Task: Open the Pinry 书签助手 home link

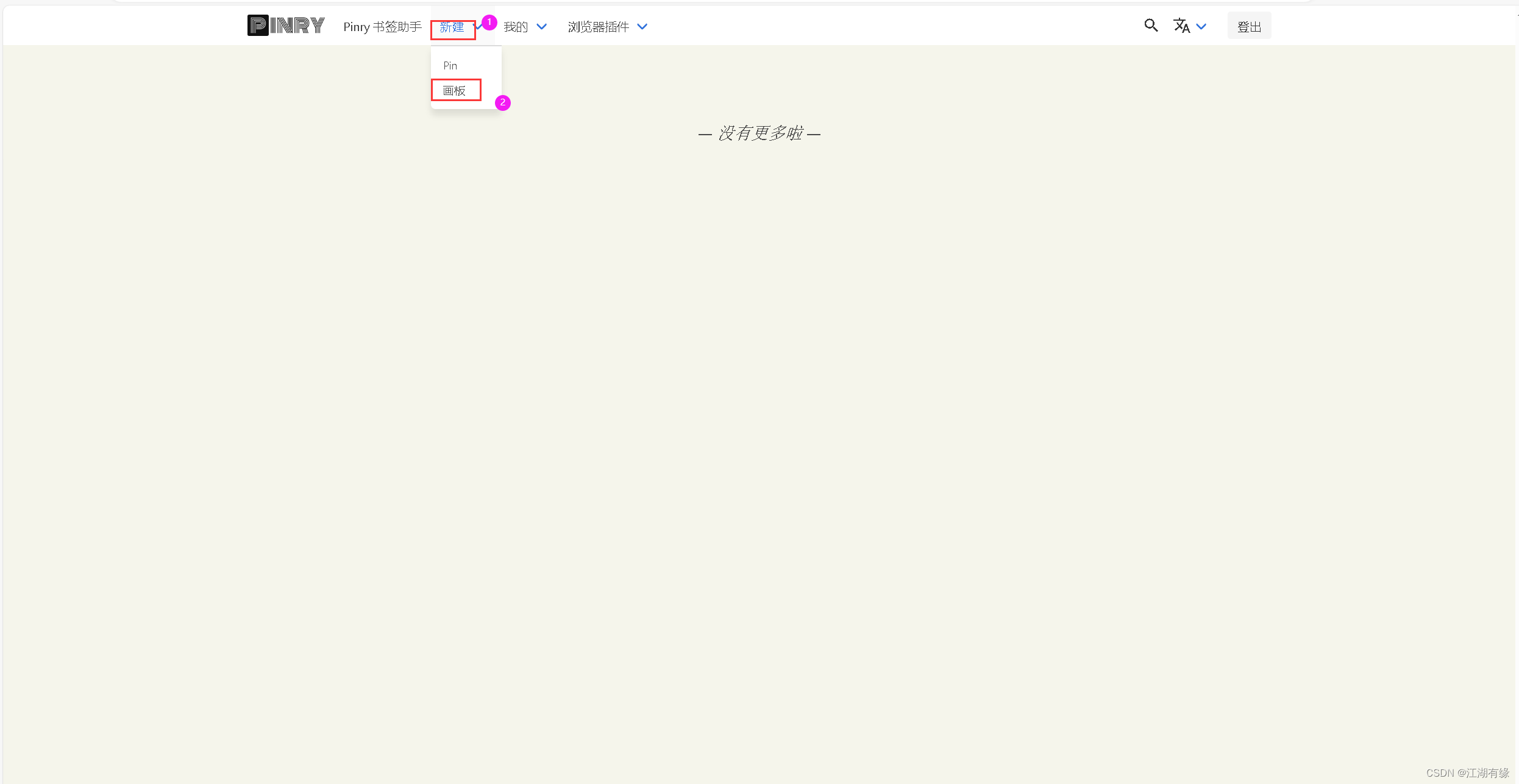Action: [382, 26]
